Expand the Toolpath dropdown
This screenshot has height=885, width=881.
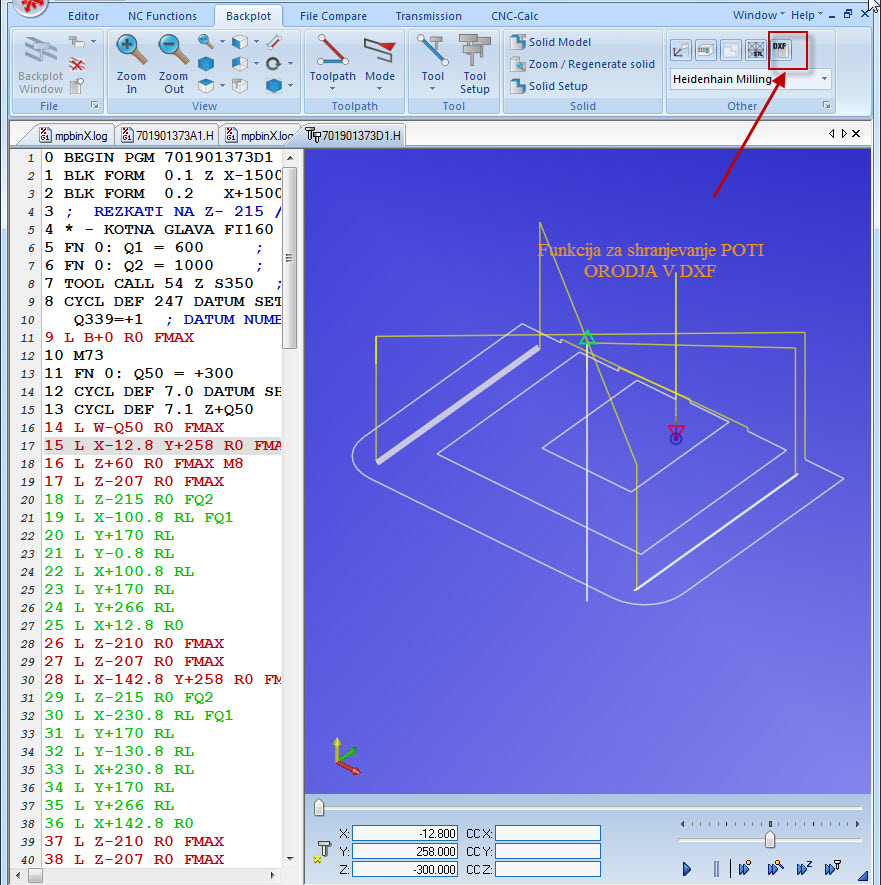pos(332,88)
